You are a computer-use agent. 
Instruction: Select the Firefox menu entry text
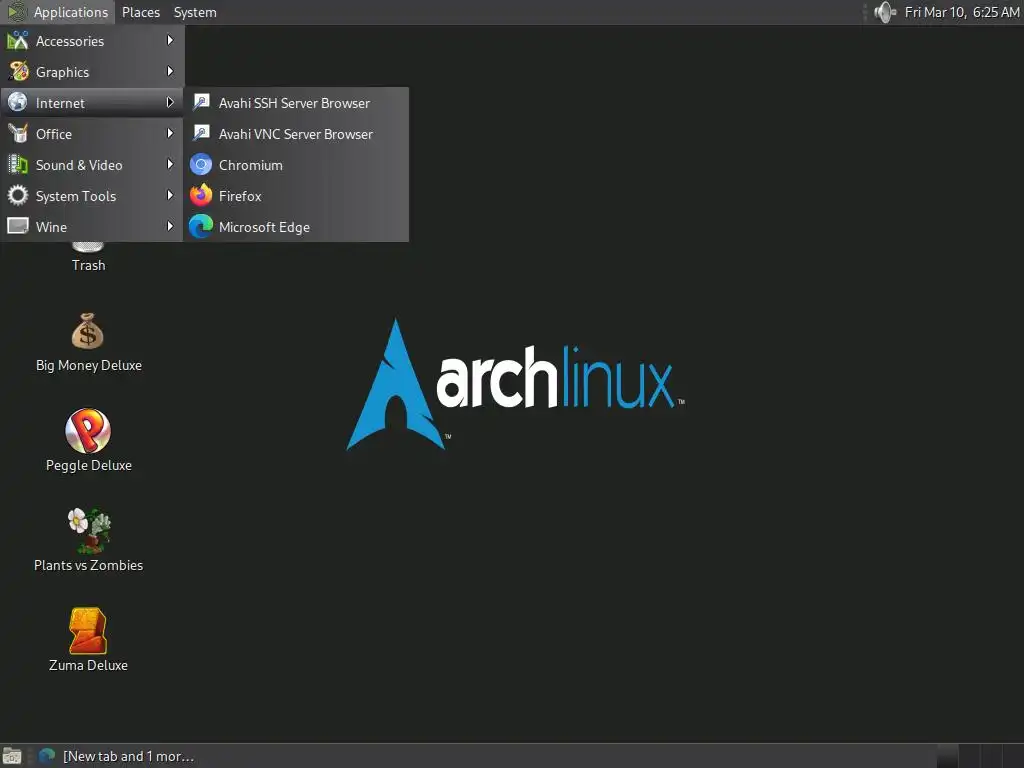tap(240, 196)
